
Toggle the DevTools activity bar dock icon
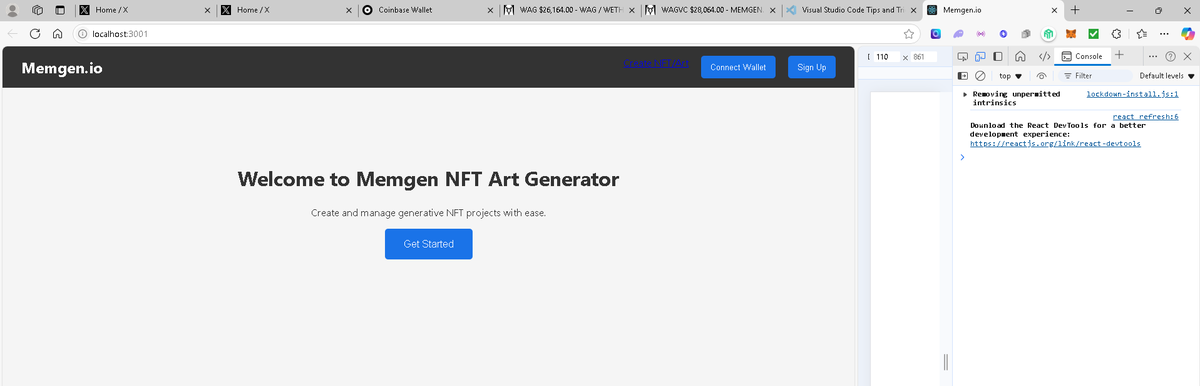click(998, 56)
